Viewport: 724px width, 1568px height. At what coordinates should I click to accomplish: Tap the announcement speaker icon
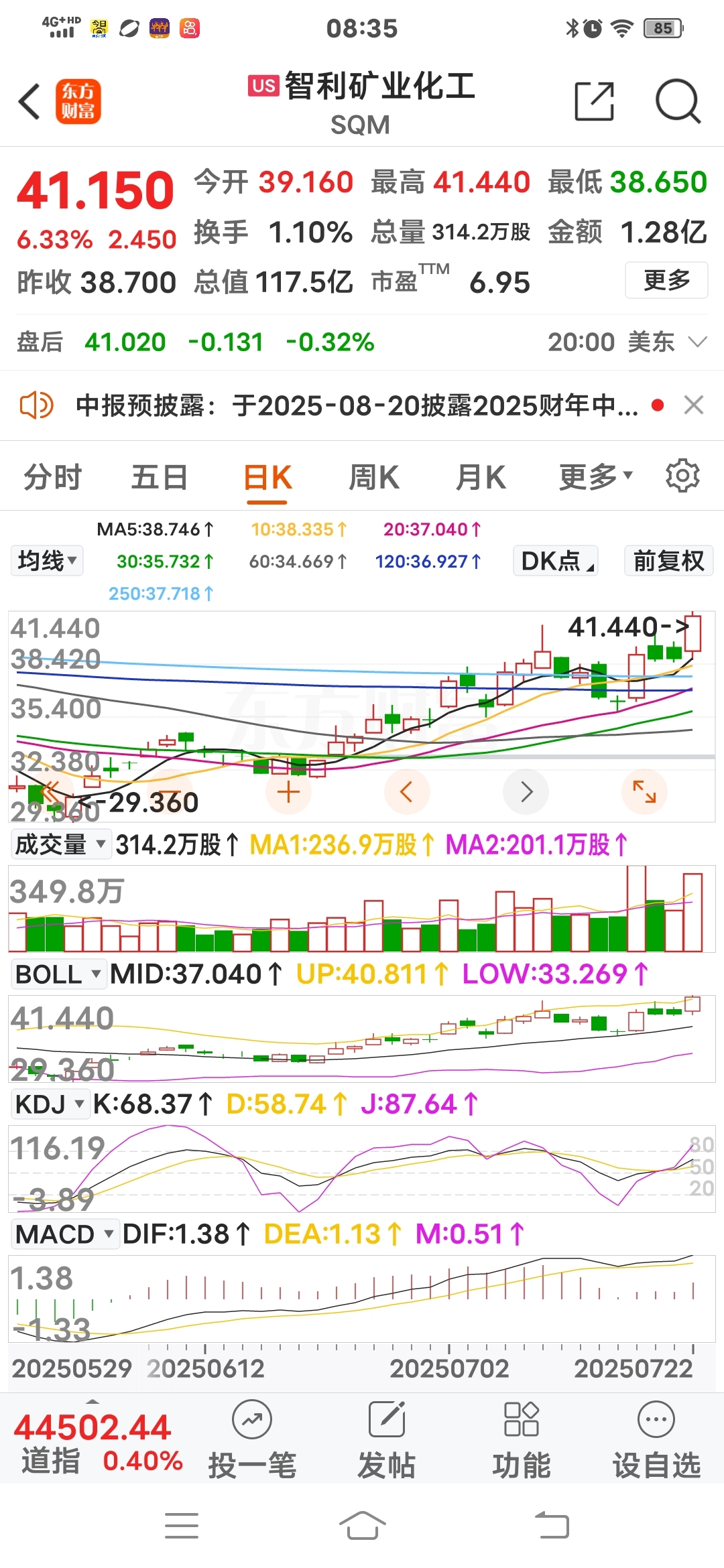click(x=36, y=405)
